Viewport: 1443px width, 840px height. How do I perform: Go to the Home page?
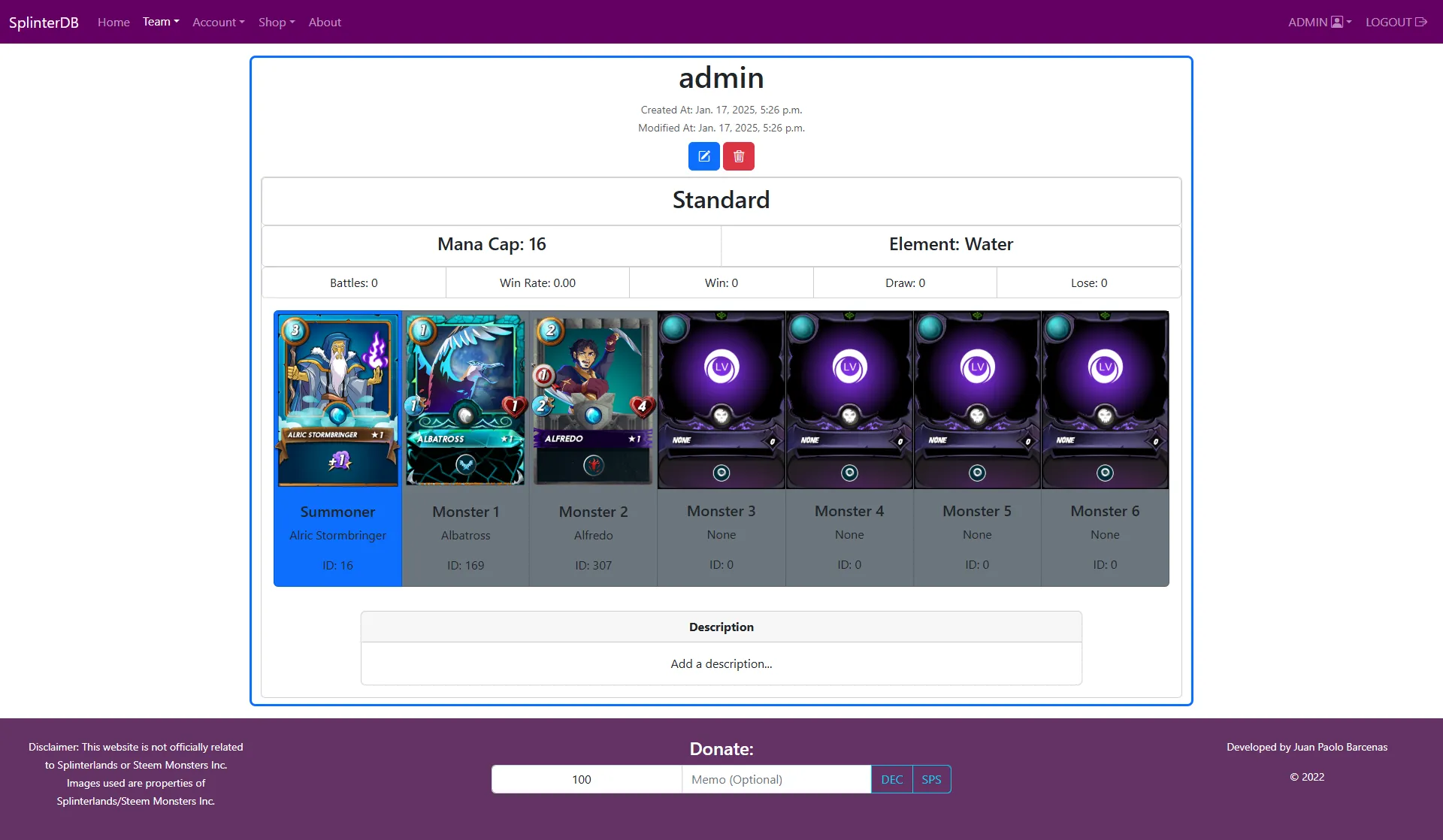click(x=113, y=22)
